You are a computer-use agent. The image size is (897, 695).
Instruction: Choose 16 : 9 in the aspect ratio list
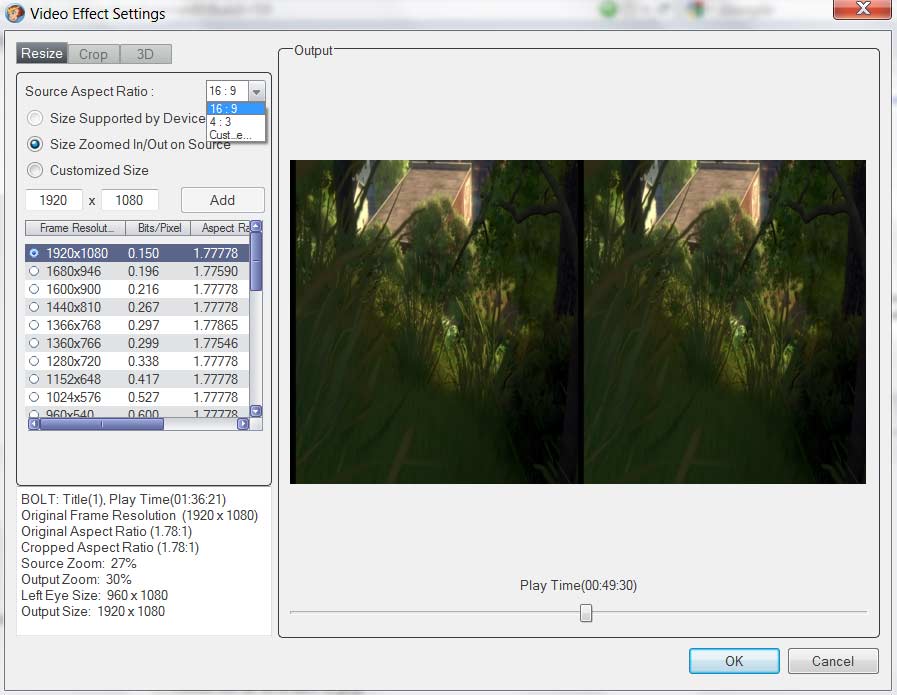tap(235, 108)
